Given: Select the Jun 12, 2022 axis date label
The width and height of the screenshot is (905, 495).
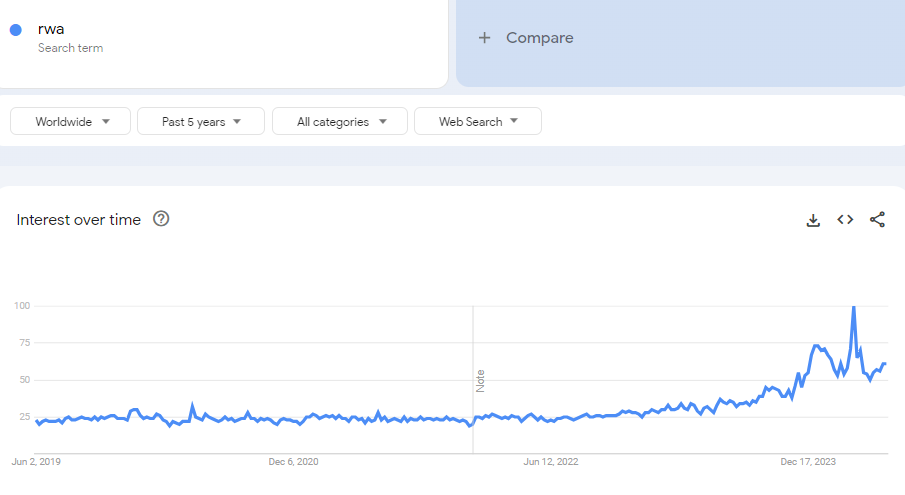Looking at the screenshot, I should [551, 462].
